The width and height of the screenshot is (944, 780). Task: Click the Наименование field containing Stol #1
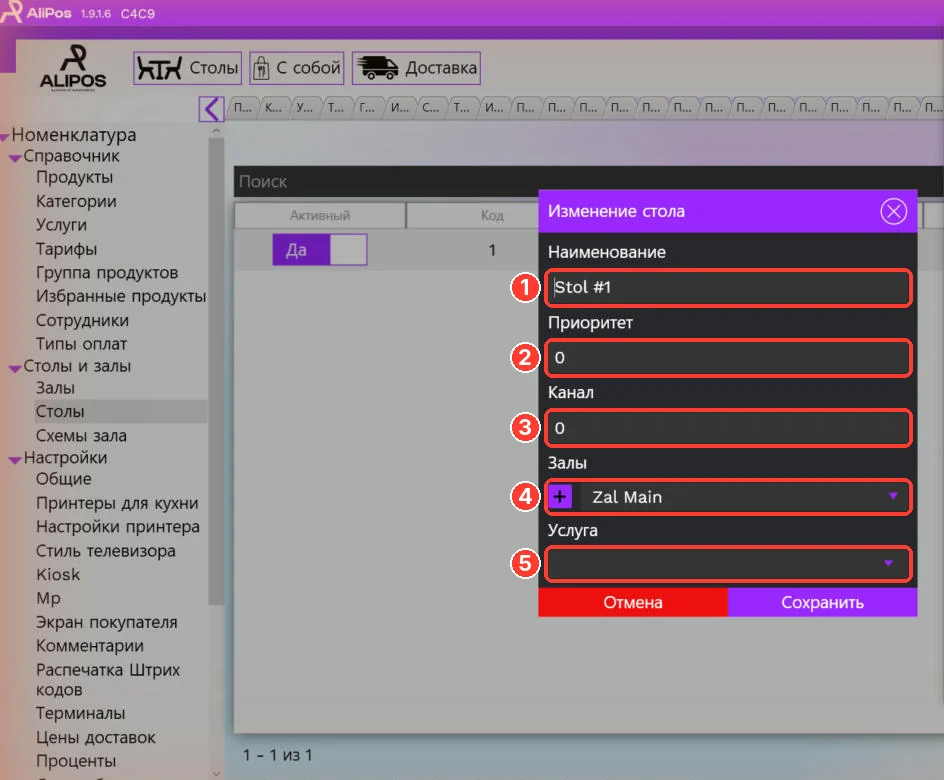728,288
